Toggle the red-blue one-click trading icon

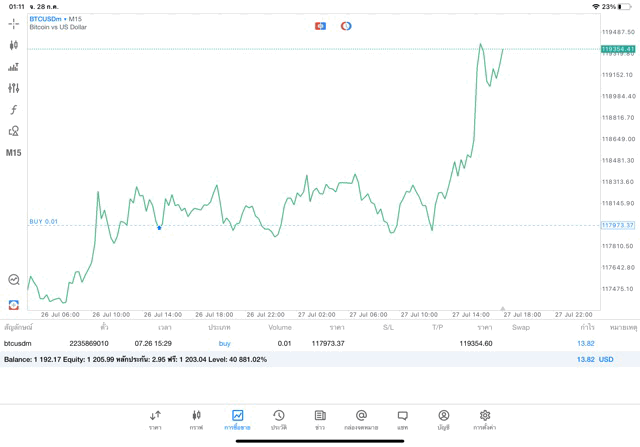point(320,25)
